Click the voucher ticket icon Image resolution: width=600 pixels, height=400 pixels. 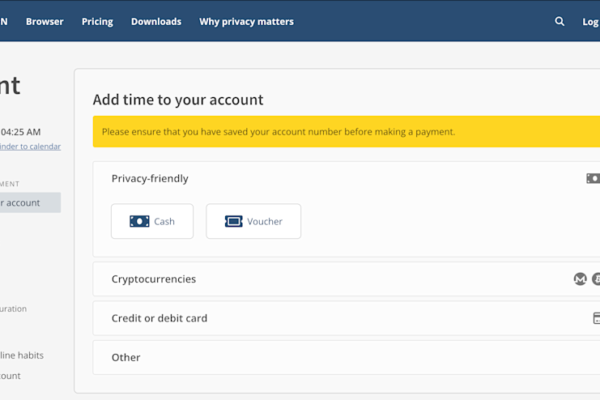tap(233, 221)
